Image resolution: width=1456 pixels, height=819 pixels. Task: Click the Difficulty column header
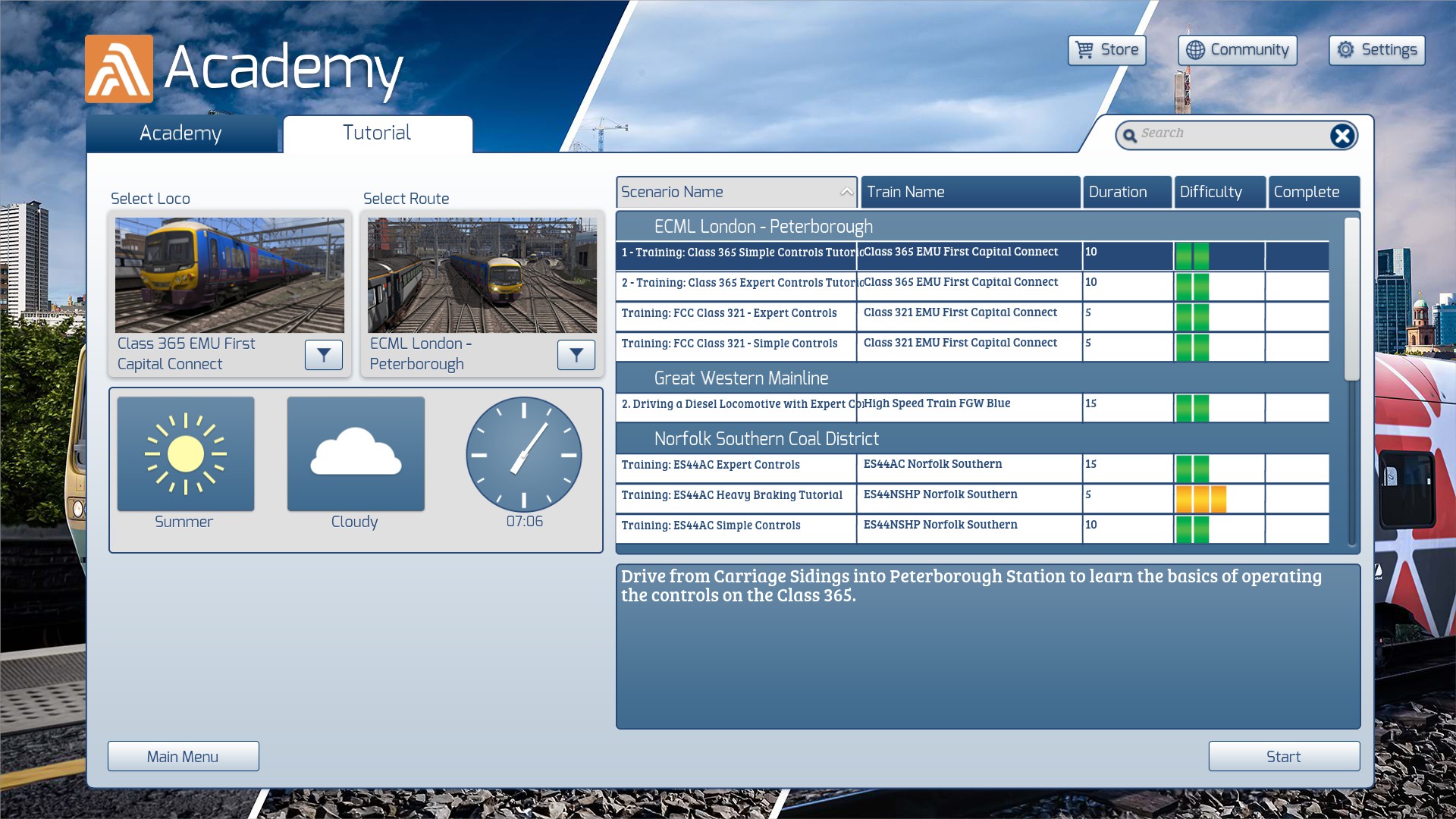pos(1219,193)
